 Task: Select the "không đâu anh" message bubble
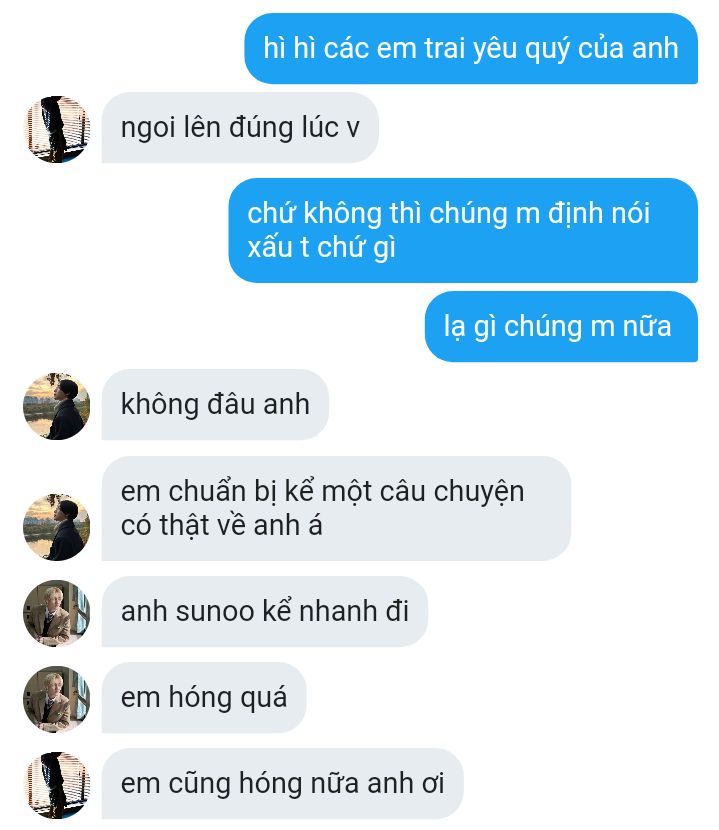point(215,404)
